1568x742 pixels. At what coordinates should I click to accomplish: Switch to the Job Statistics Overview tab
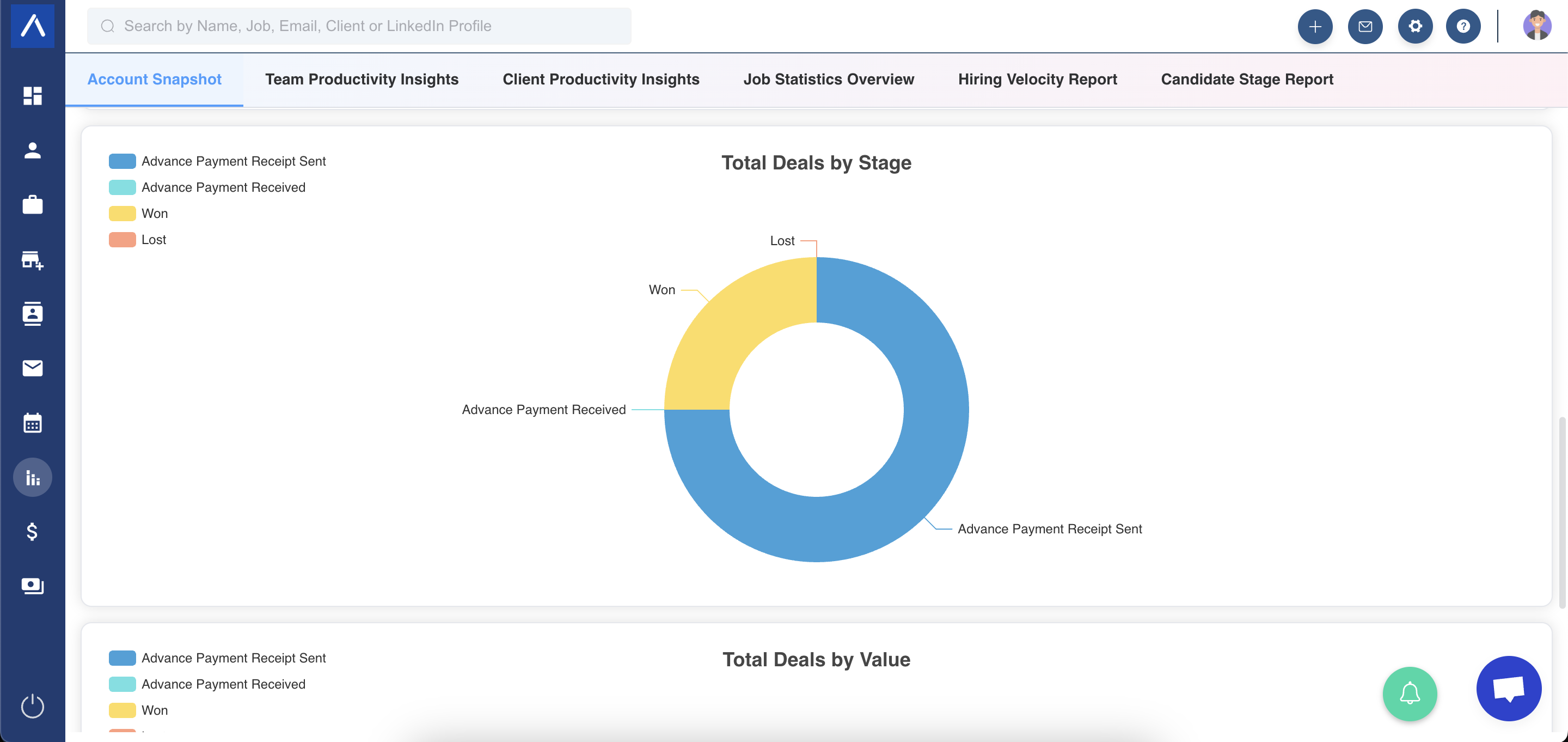point(829,79)
